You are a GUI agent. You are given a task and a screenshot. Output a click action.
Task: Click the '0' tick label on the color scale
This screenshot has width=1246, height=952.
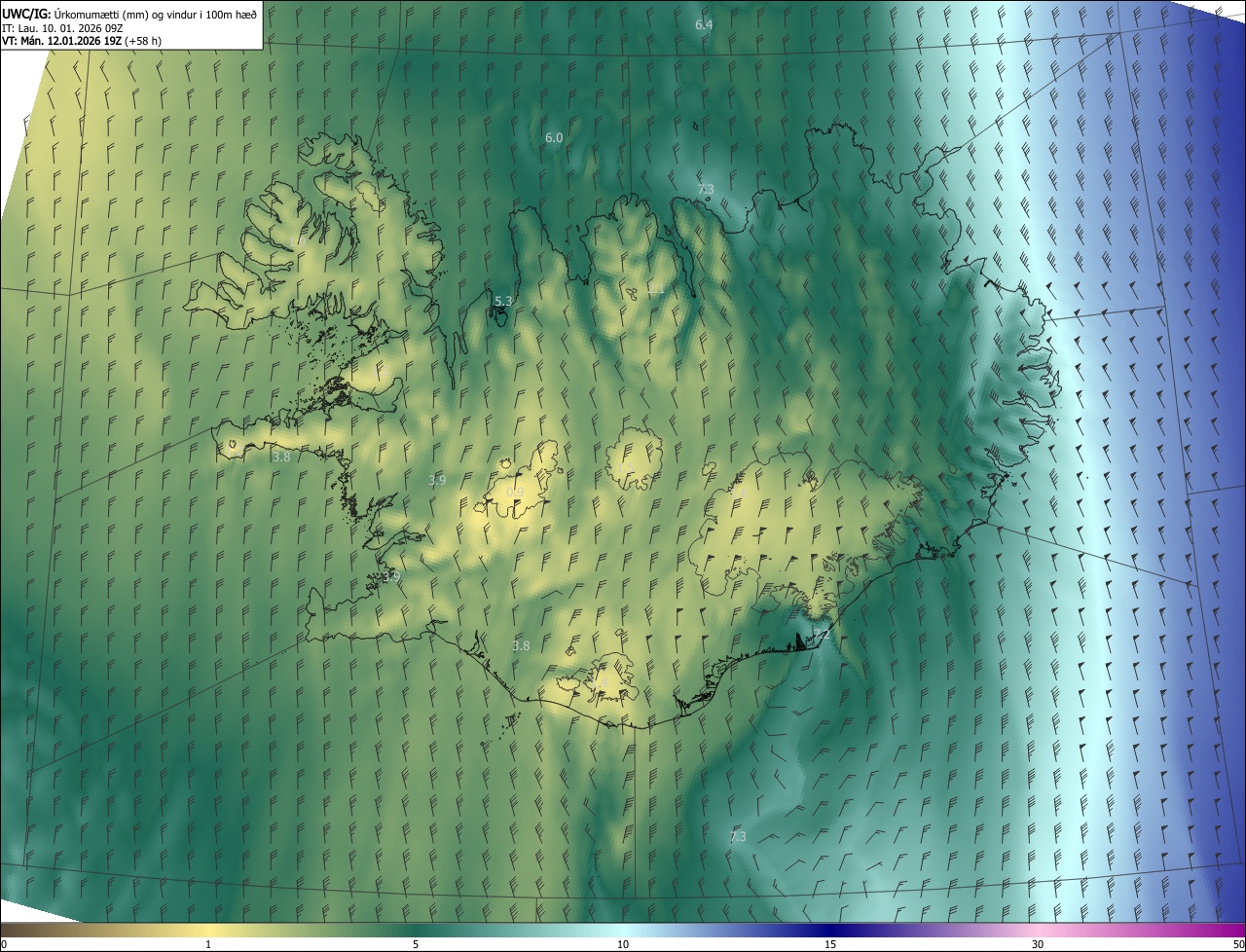click(4, 944)
